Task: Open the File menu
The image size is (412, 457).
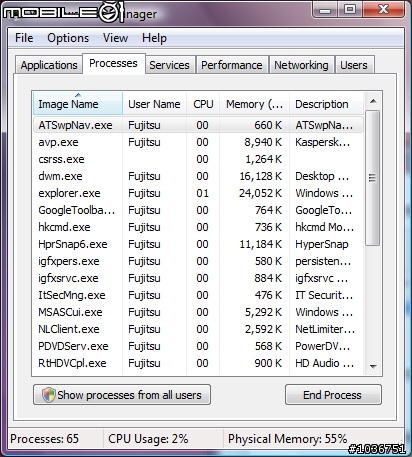Action: click(24, 38)
